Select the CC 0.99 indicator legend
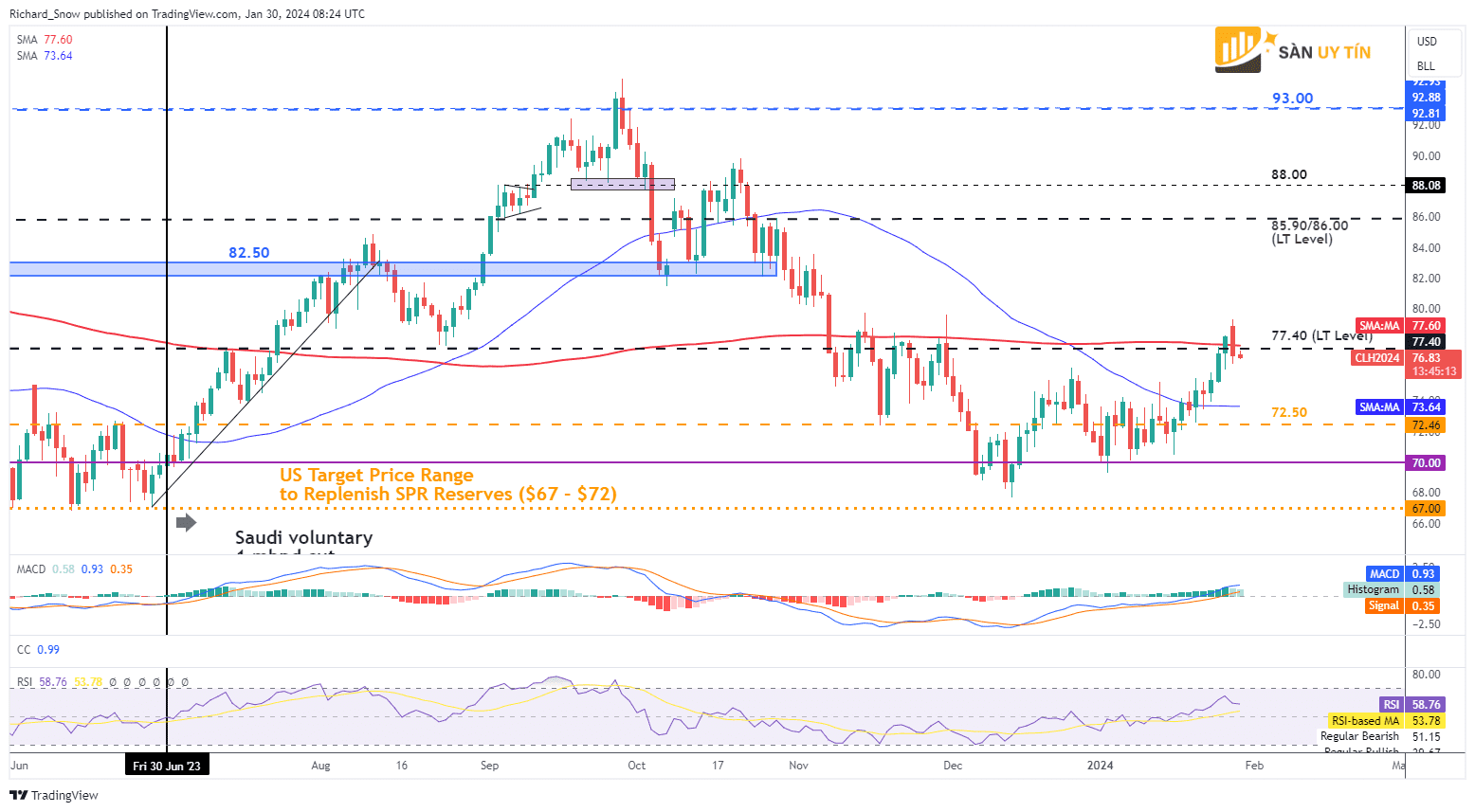Image resolution: width=1475 pixels, height=812 pixels. click(38, 650)
